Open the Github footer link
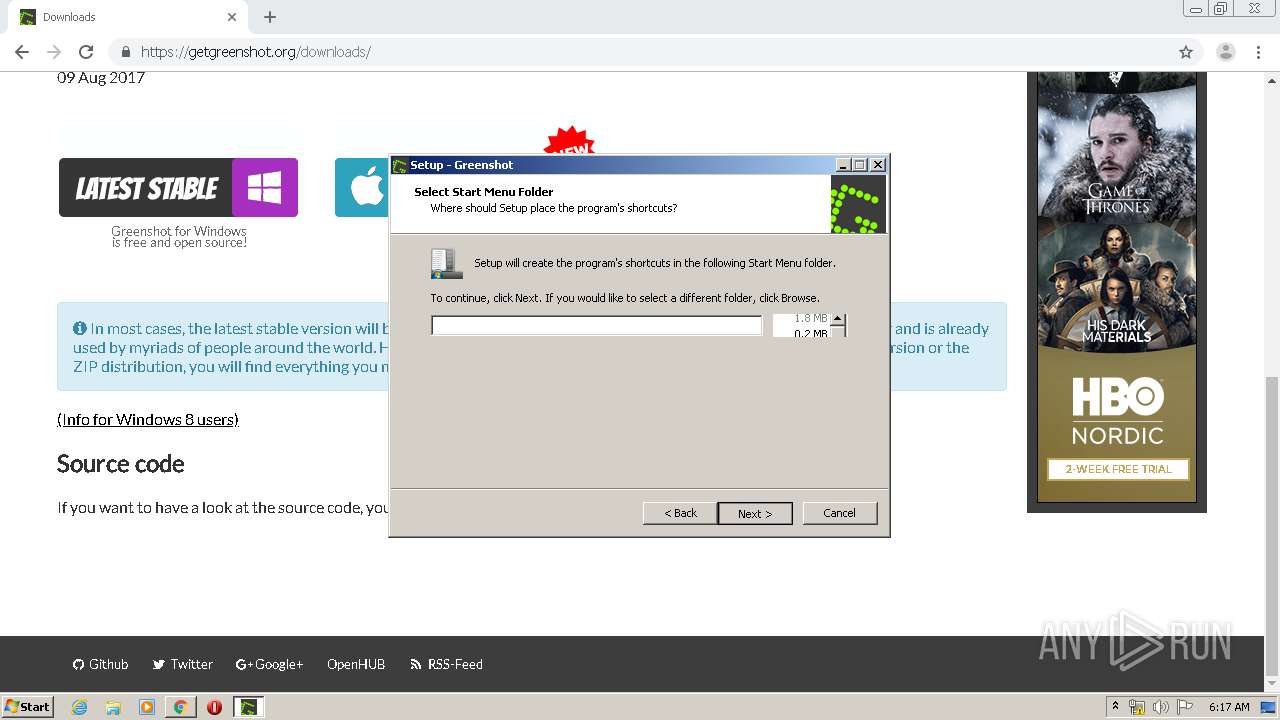Screen dimensions: 1280x720 (x=100, y=664)
